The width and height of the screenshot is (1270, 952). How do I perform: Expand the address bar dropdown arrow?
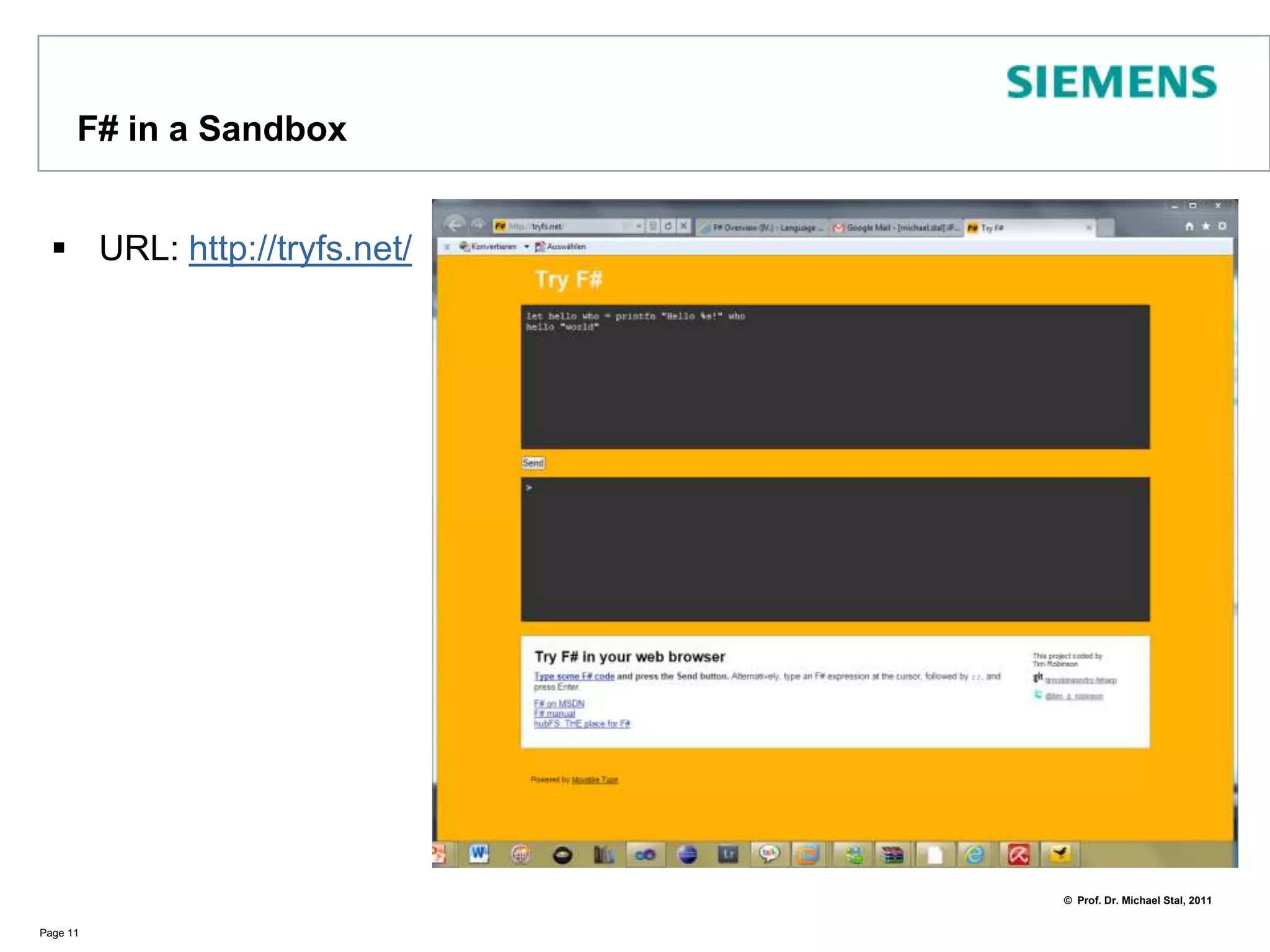point(639,226)
